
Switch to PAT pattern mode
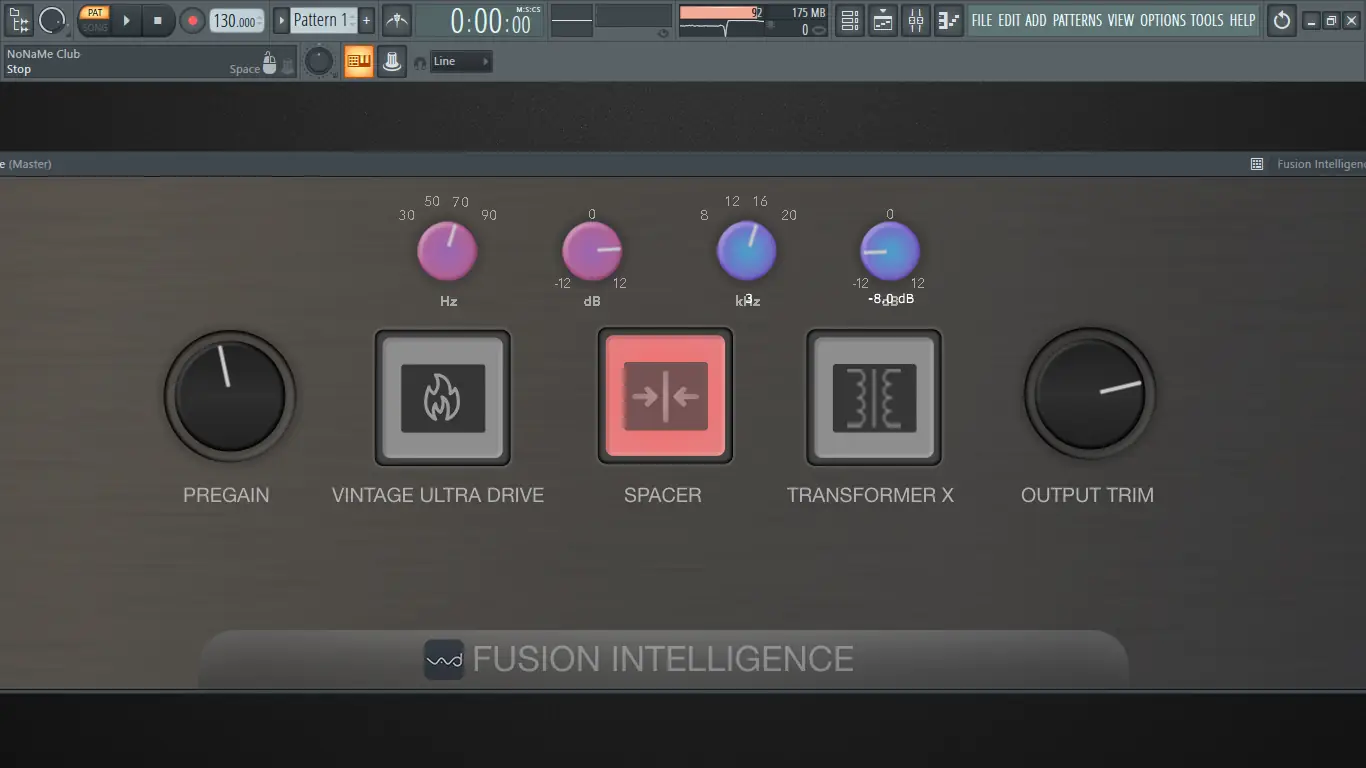coord(94,12)
